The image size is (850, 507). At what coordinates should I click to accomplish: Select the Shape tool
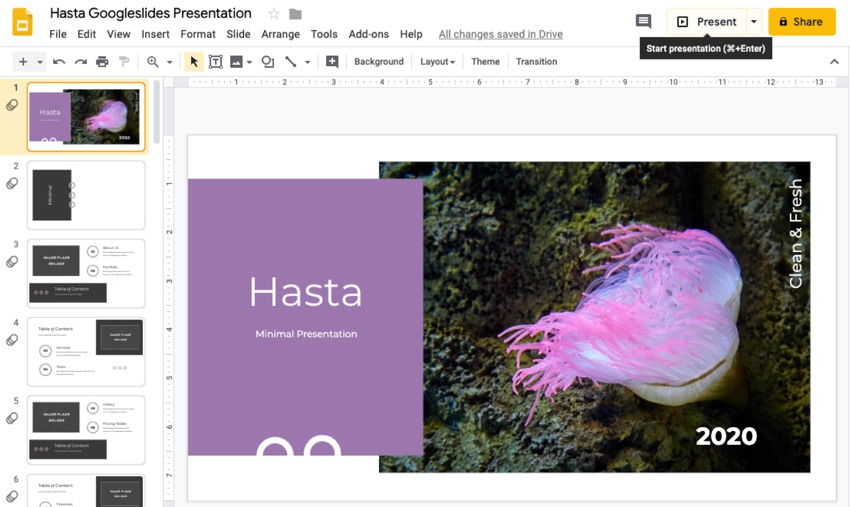coord(268,62)
